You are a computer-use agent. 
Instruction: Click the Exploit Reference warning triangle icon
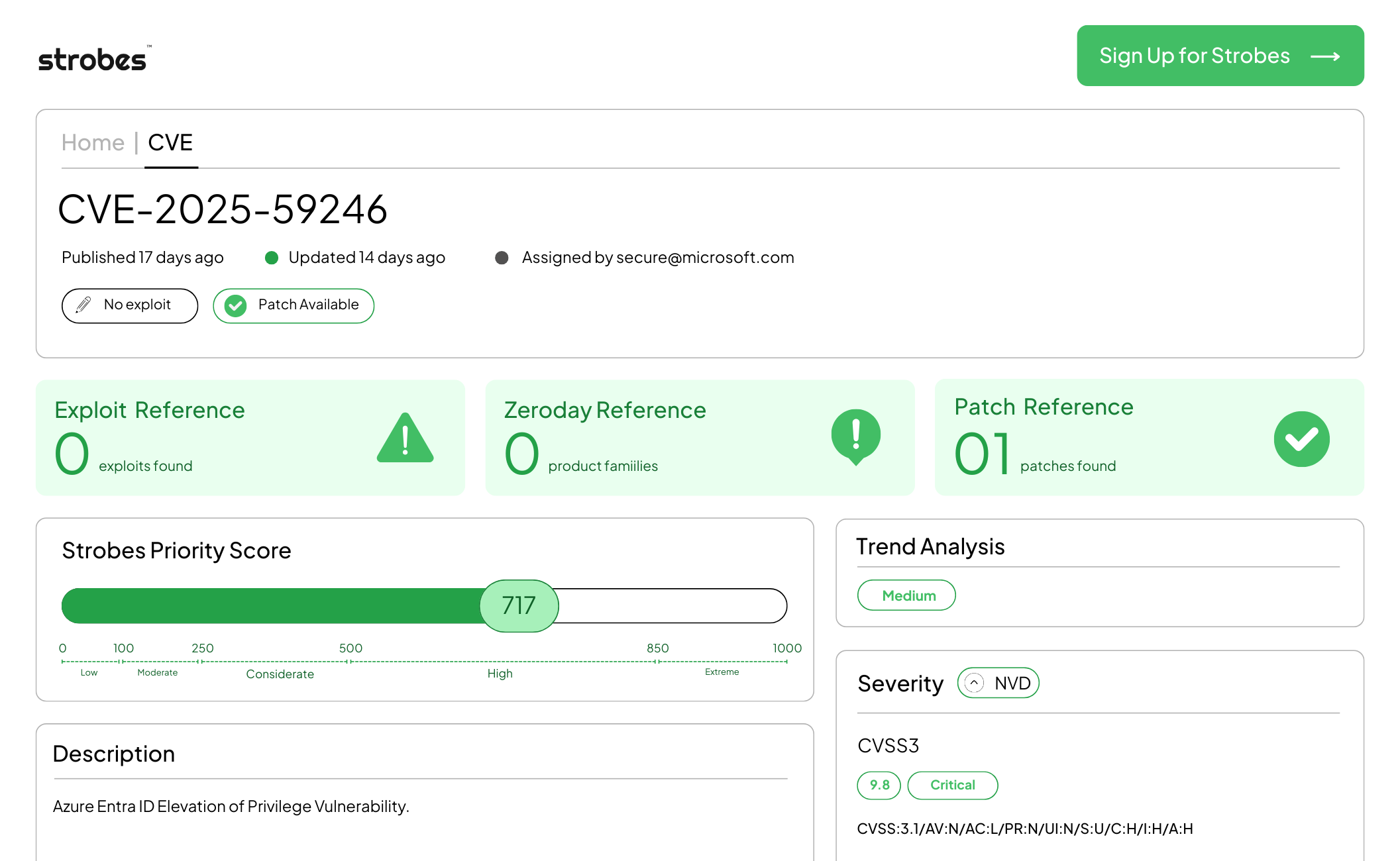405,437
